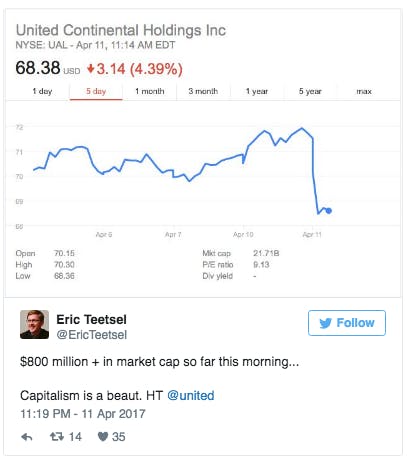Click the Eric Teetsel display name
The height and width of the screenshot is (462, 409).
click(x=91, y=320)
